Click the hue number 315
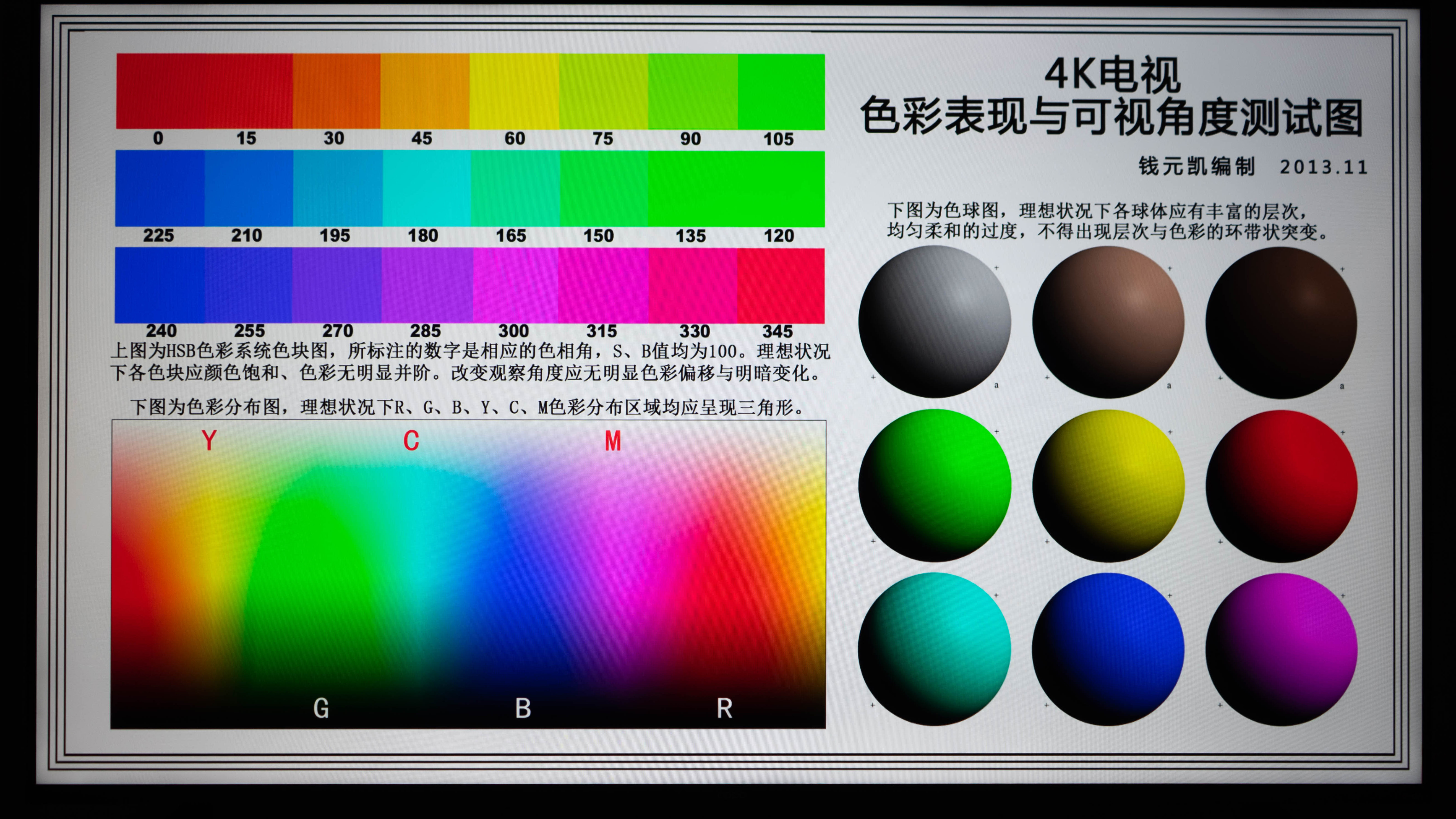 (601, 331)
